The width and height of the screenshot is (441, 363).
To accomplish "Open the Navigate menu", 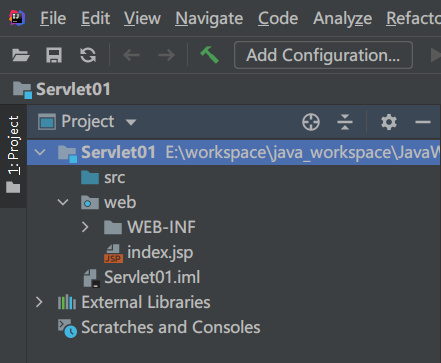I will click(x=209, y=18).
